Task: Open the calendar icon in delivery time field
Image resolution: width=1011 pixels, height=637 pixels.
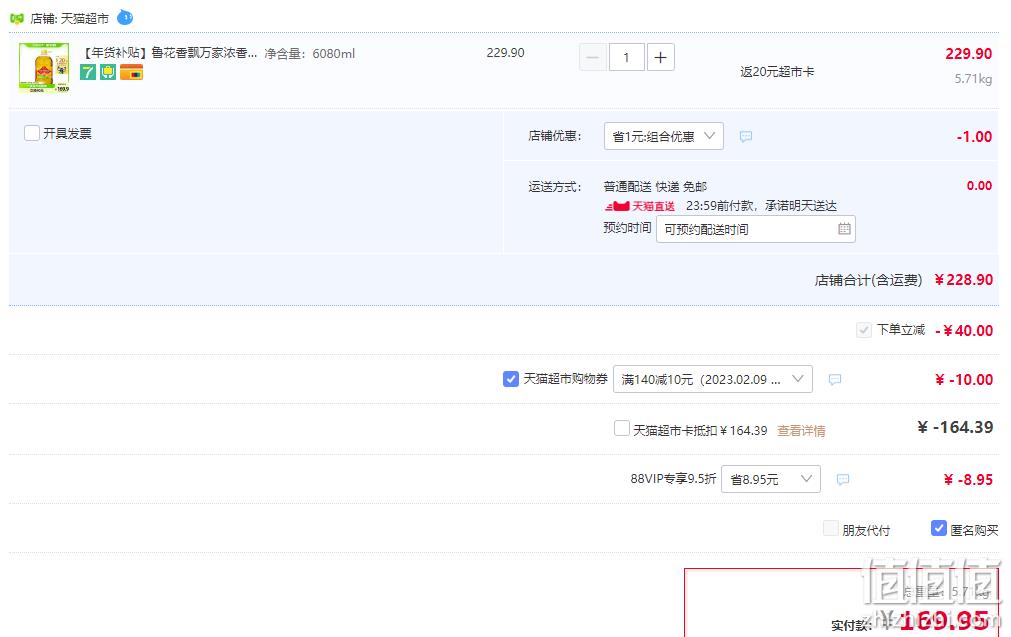Action: click(x=844, y=229)
